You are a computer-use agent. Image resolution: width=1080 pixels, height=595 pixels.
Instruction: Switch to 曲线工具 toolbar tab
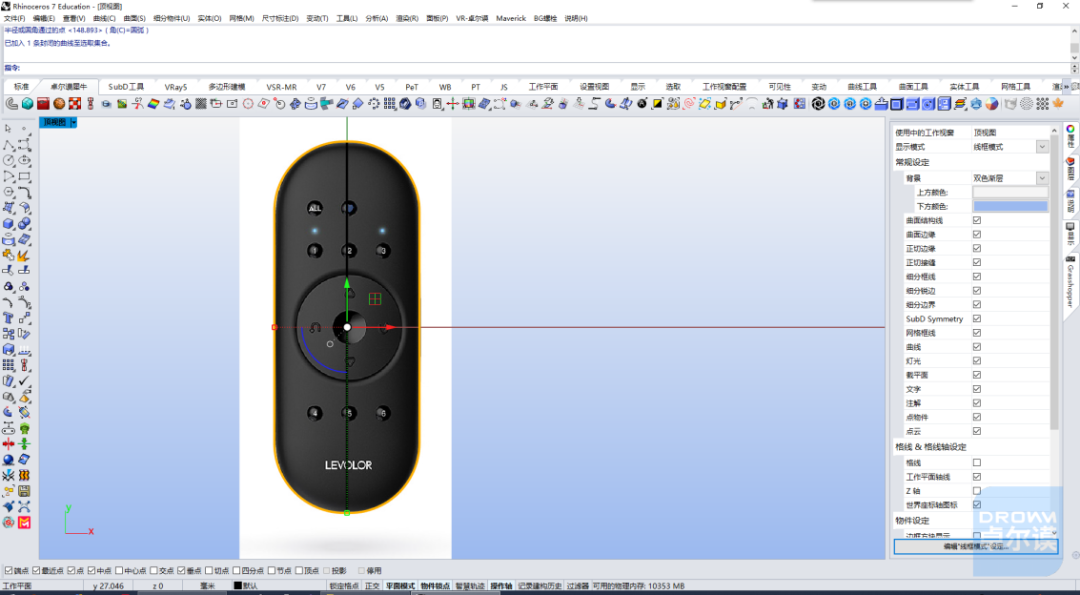coord(862,87)
